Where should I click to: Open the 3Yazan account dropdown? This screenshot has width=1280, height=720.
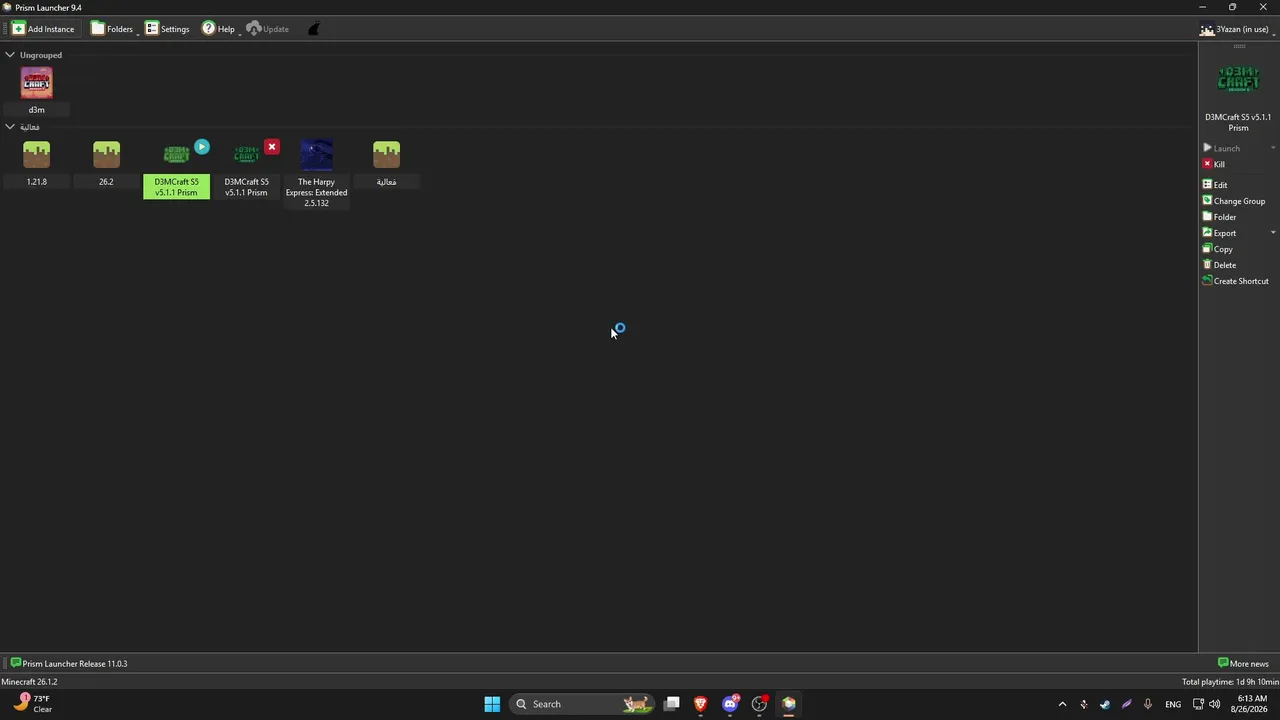point(1238,29)
